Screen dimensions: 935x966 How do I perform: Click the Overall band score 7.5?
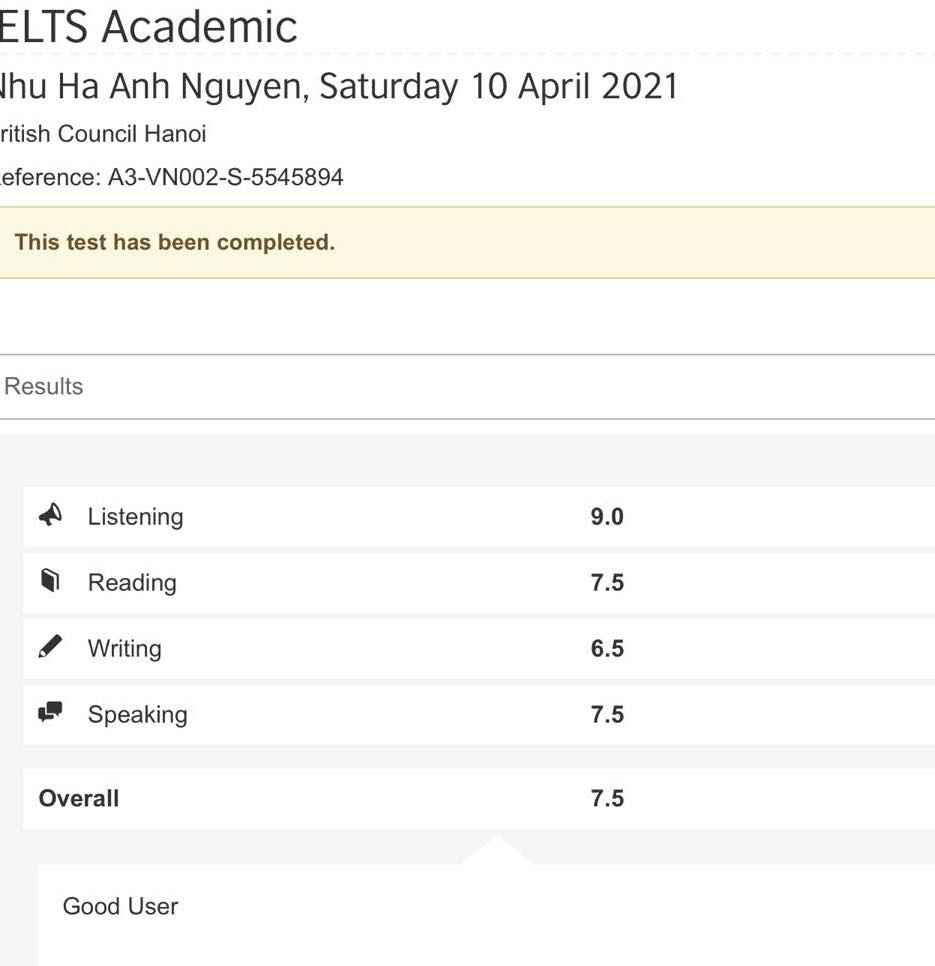pos(607,799)
